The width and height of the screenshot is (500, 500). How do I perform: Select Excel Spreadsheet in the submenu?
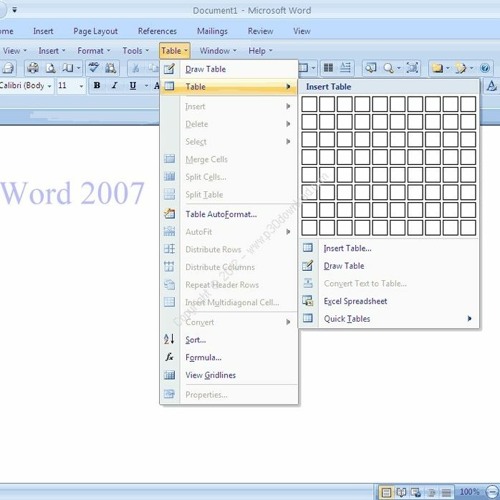[389, 301]
